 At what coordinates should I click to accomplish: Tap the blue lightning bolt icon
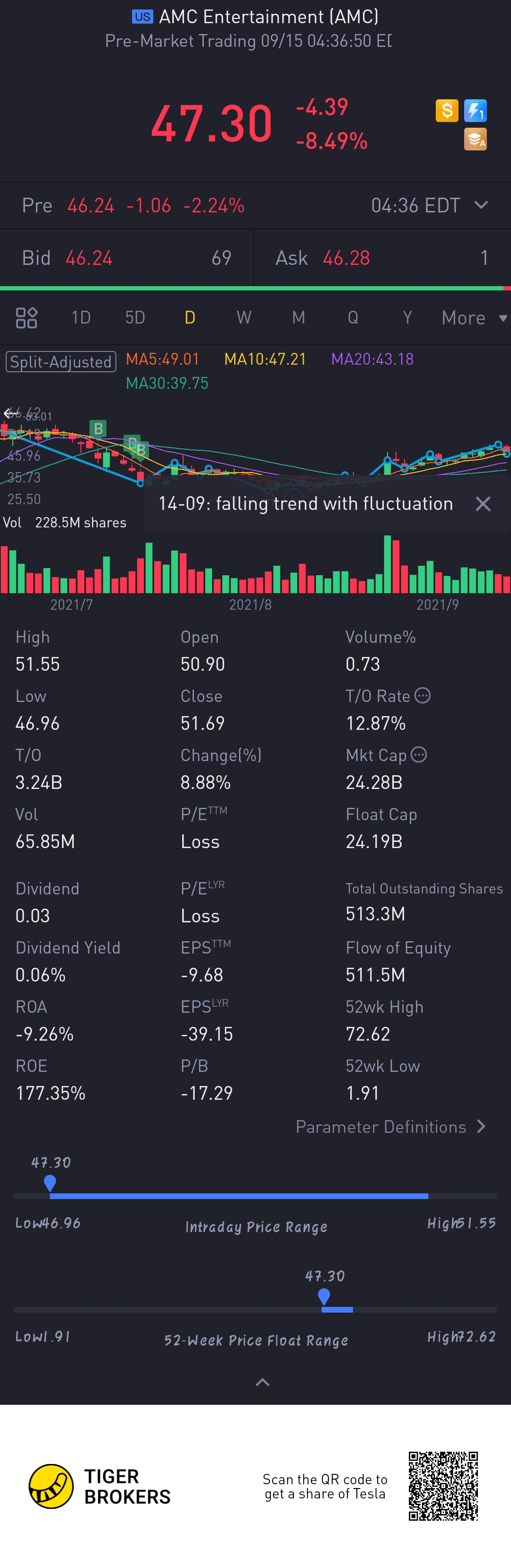point(476,111)
